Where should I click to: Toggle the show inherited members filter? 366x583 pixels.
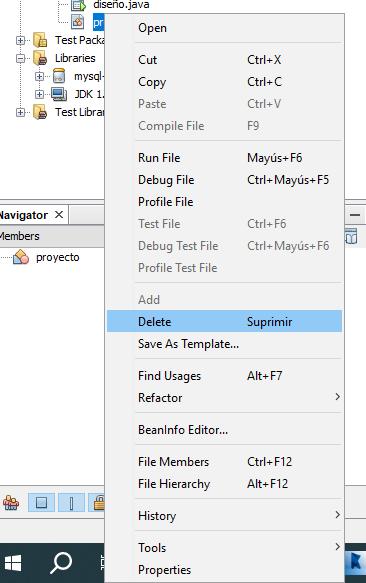11,503
